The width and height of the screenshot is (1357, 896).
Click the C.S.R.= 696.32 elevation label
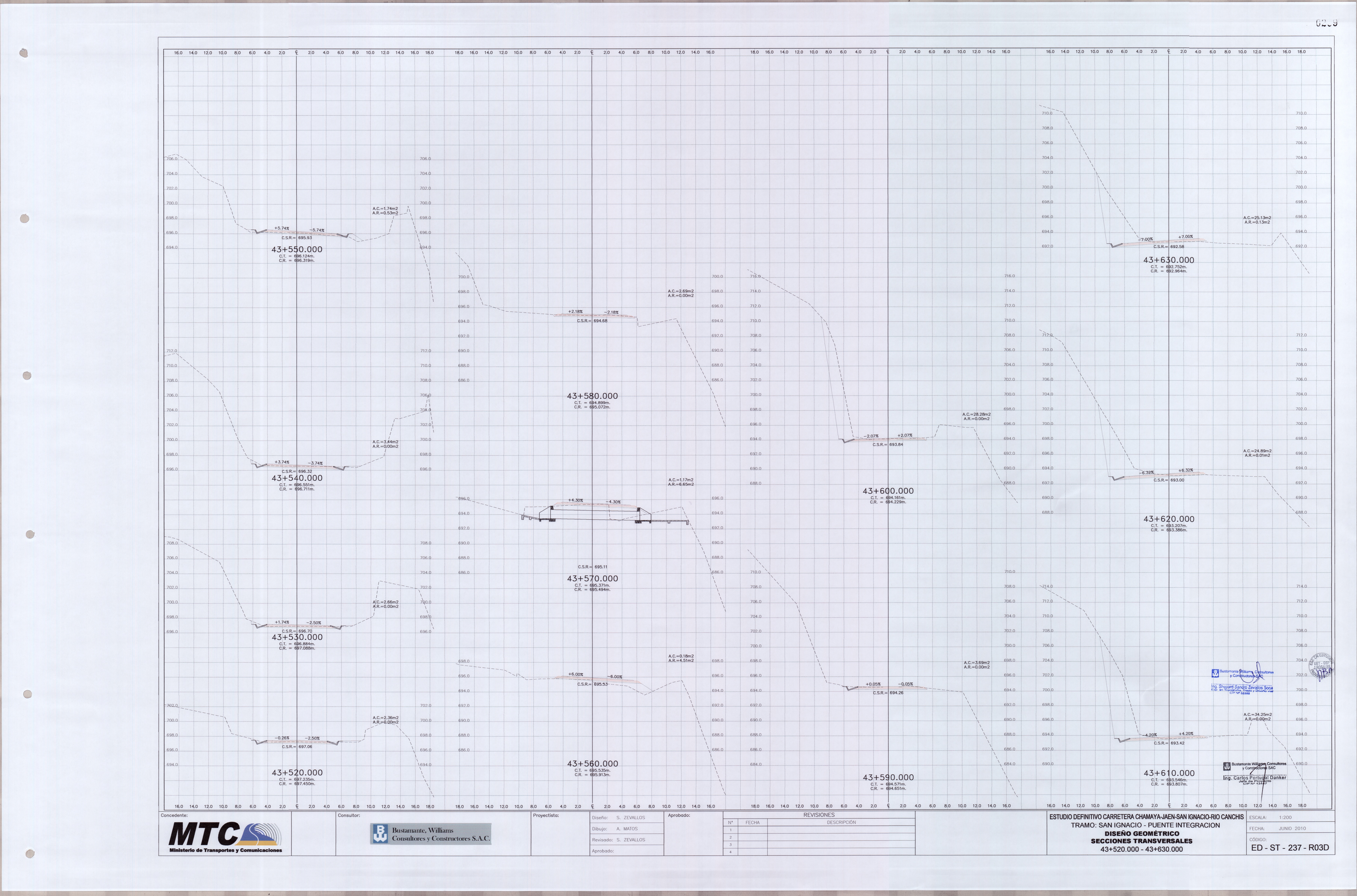coord(297,471)
